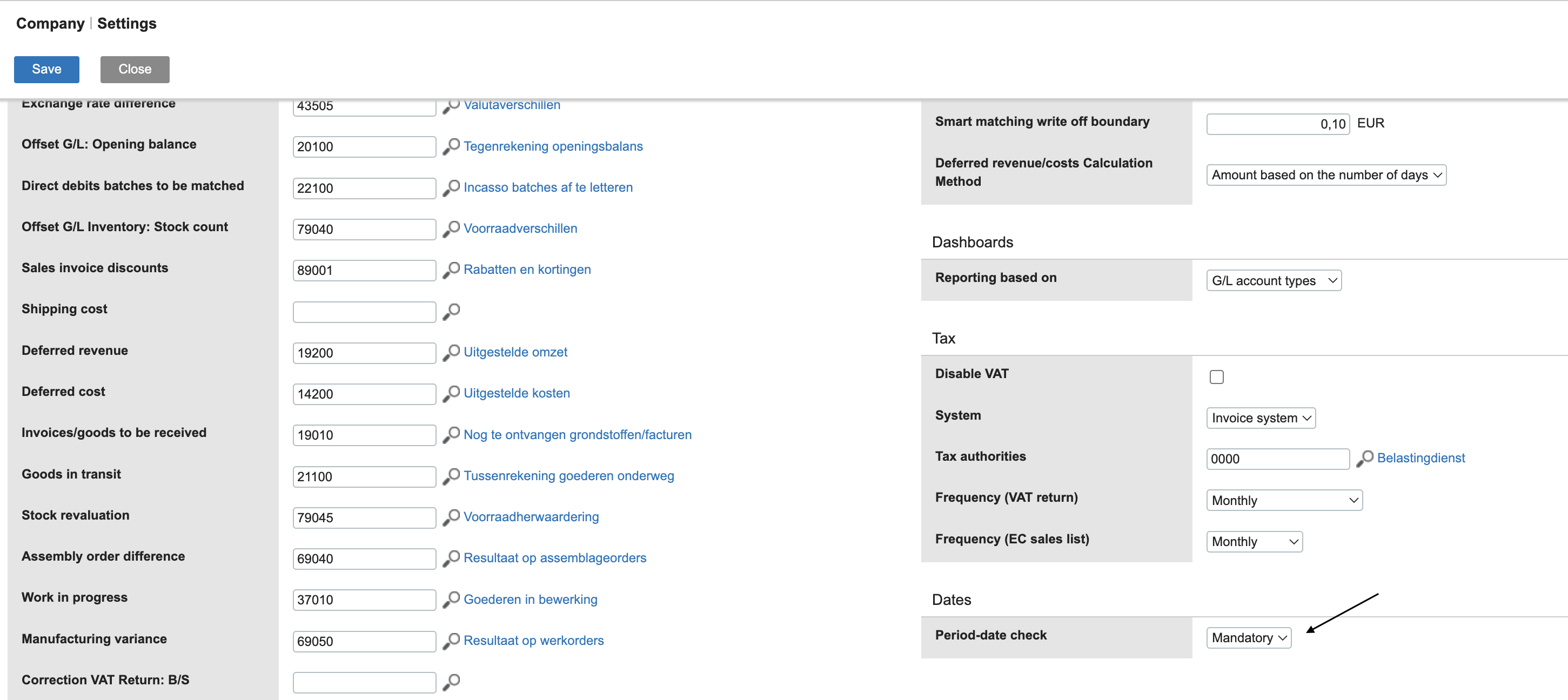
Task: Click the magnifier next to Tax authorities field
Action: [1365, 459]
